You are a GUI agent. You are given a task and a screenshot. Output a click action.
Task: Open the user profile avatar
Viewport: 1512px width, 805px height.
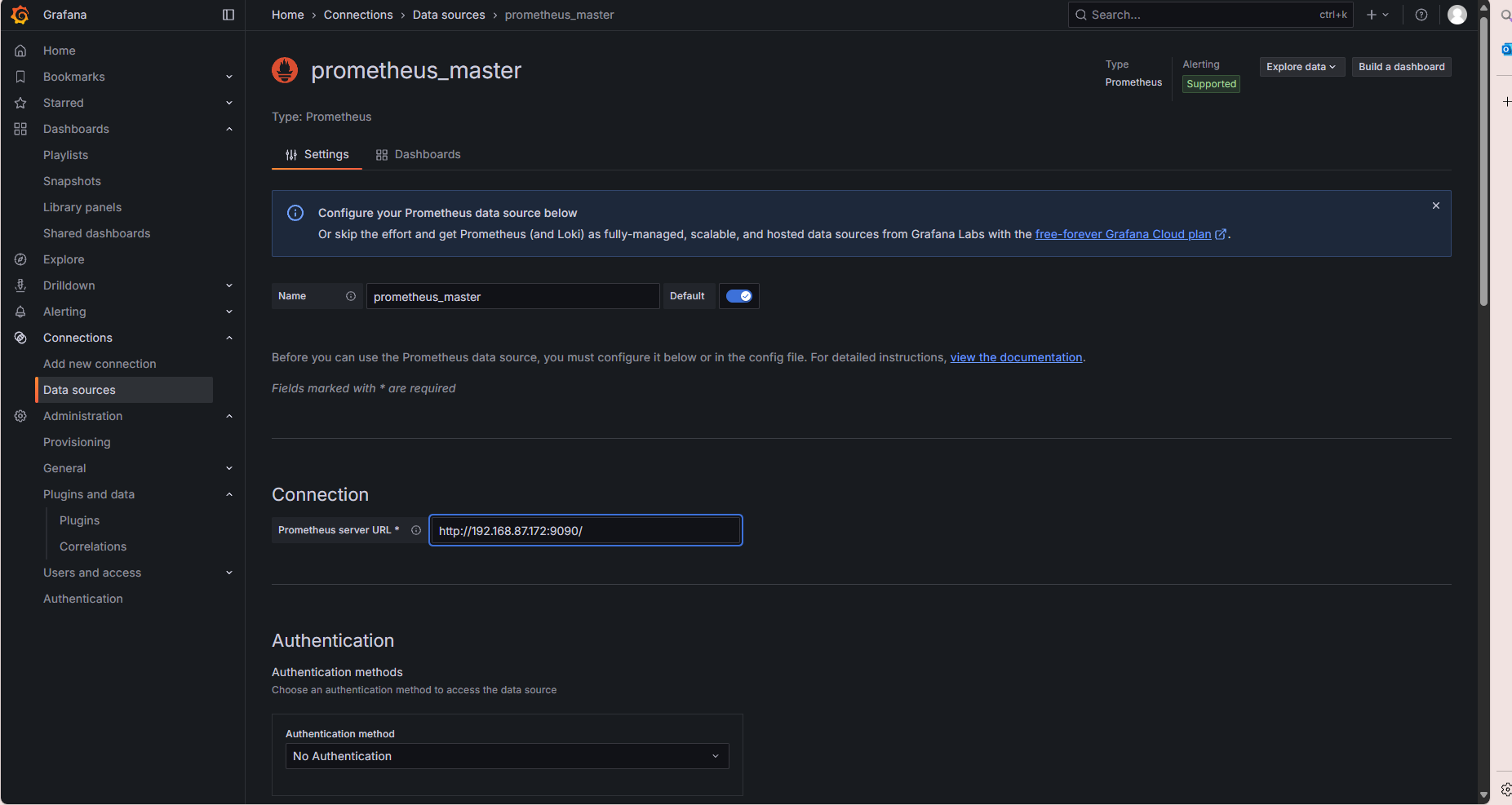click(1457, 15)
